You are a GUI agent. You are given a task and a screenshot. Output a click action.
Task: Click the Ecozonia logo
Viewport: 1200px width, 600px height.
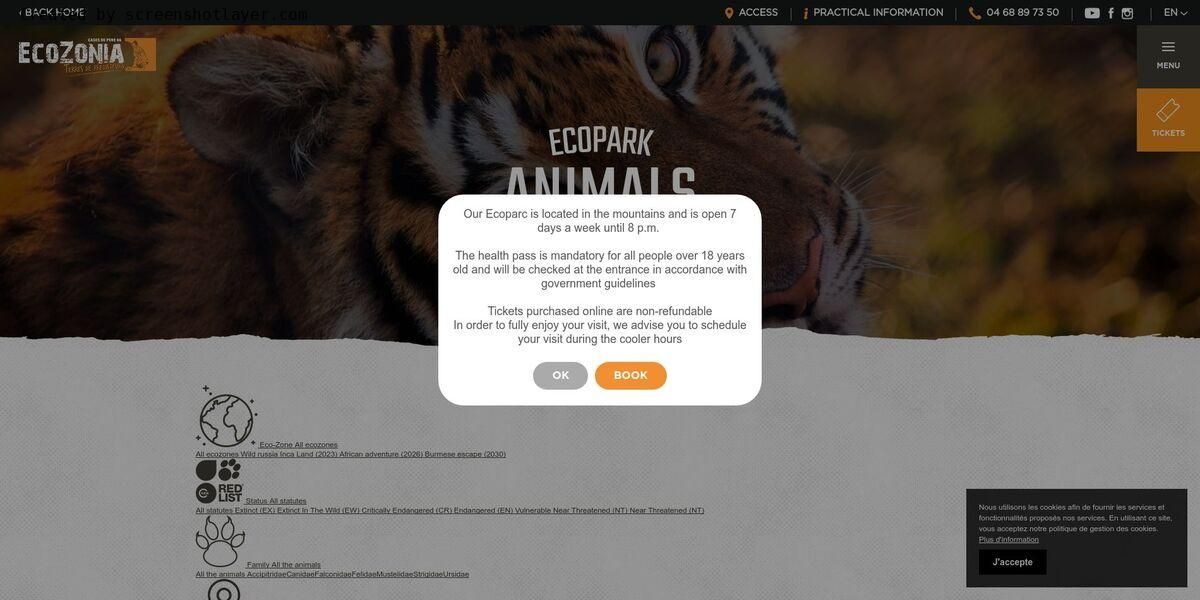pos(87,54)
